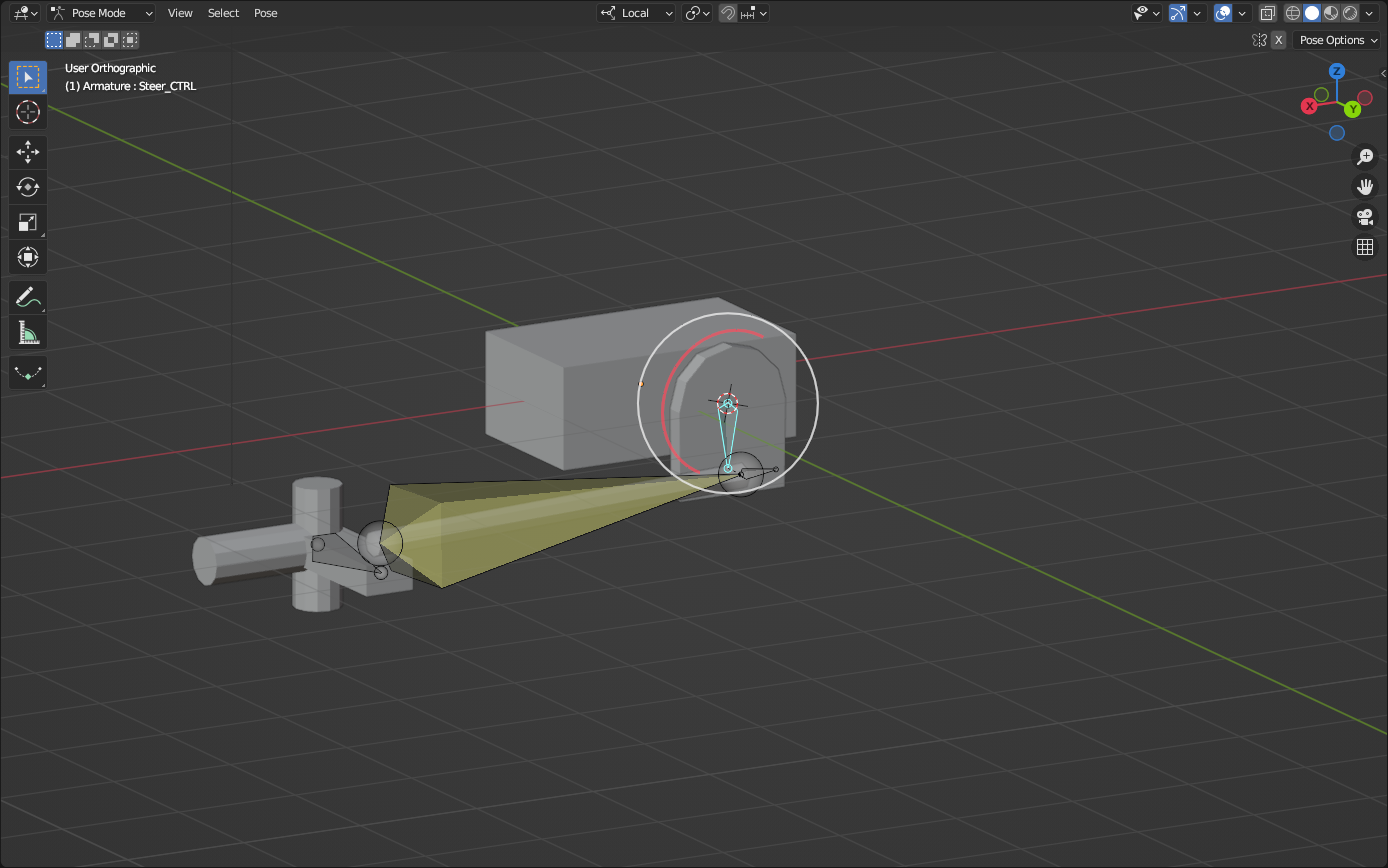The height and width of the screenshot is (868, 1388).
Task: Click the Zoom viewport magnifier icon
Action: pos(1365,157)
